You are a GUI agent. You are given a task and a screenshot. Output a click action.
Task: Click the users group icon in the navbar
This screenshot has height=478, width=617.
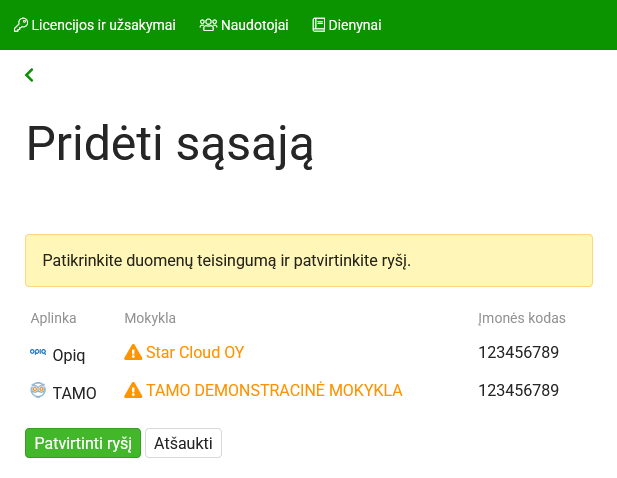(208, 25)
